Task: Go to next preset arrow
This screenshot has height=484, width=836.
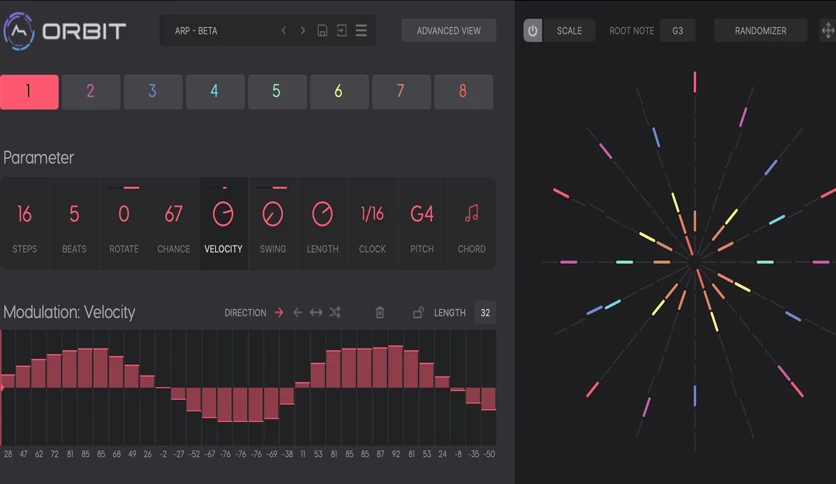Action: pos(302,30)
